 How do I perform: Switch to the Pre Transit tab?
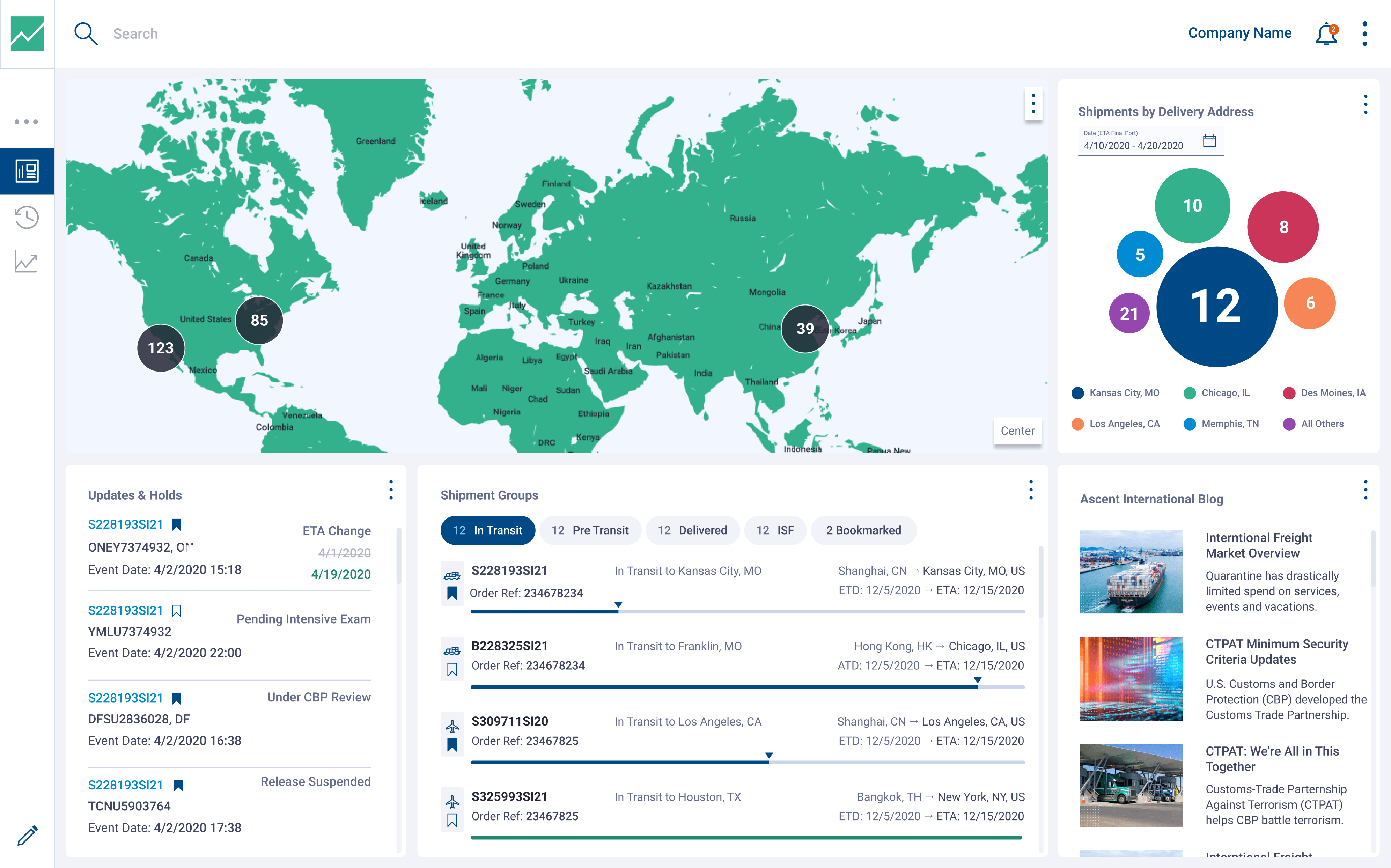pyautogui.click(x=590, y=530)
